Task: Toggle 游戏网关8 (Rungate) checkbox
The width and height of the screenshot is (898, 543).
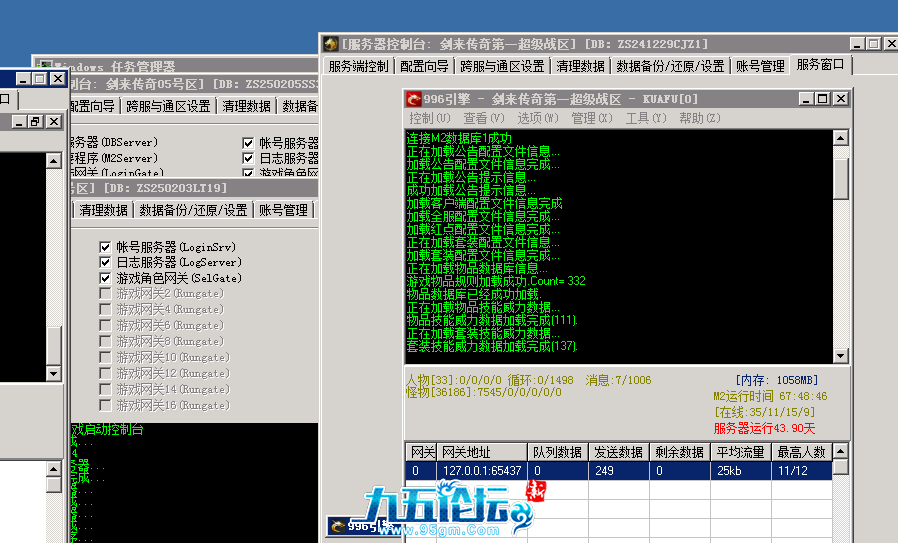Action: coord(105,341)
